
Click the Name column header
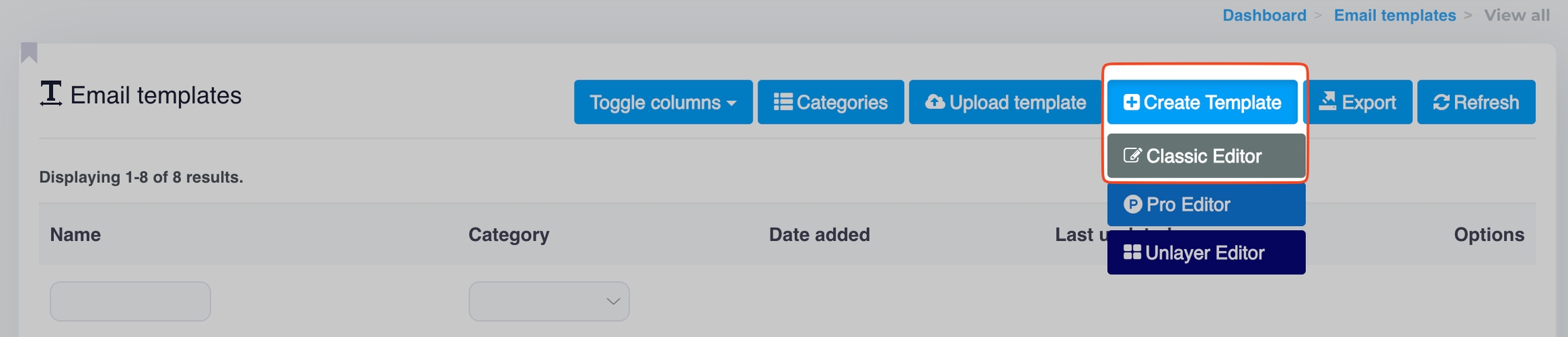click(76, 234)
